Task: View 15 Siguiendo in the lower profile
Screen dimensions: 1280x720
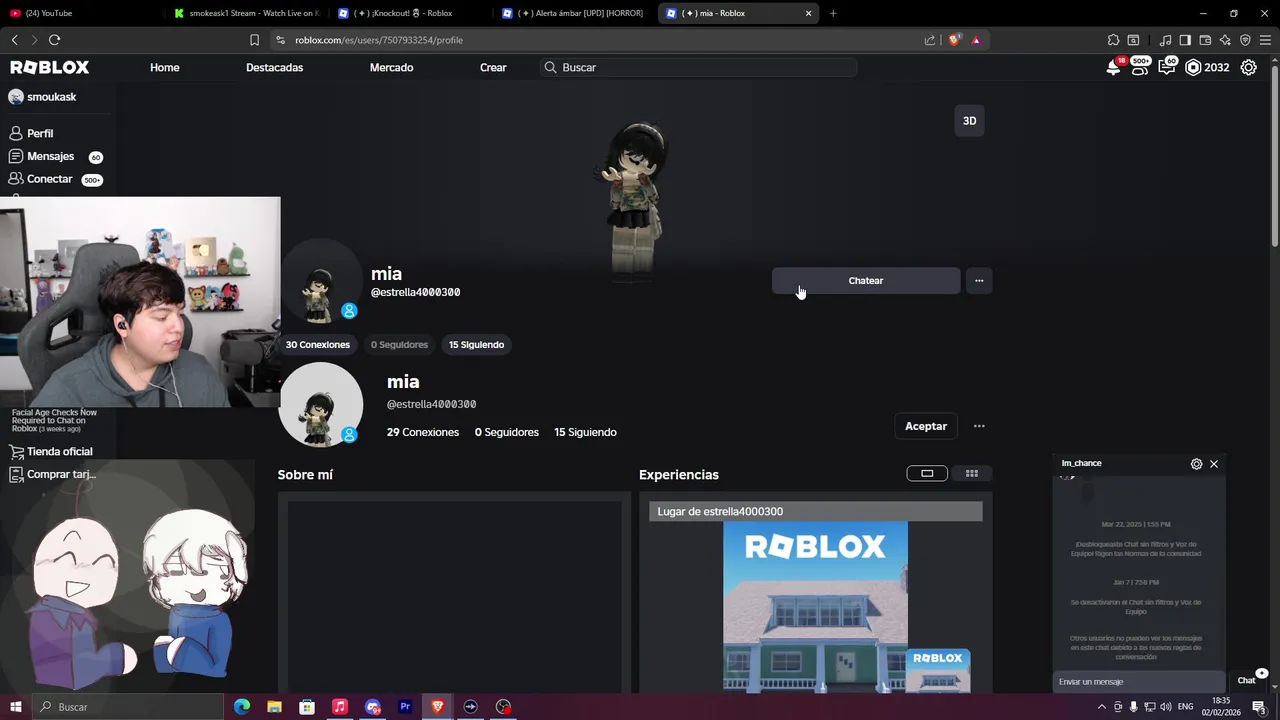Action: pyautogui.click(x=585, y=432)
